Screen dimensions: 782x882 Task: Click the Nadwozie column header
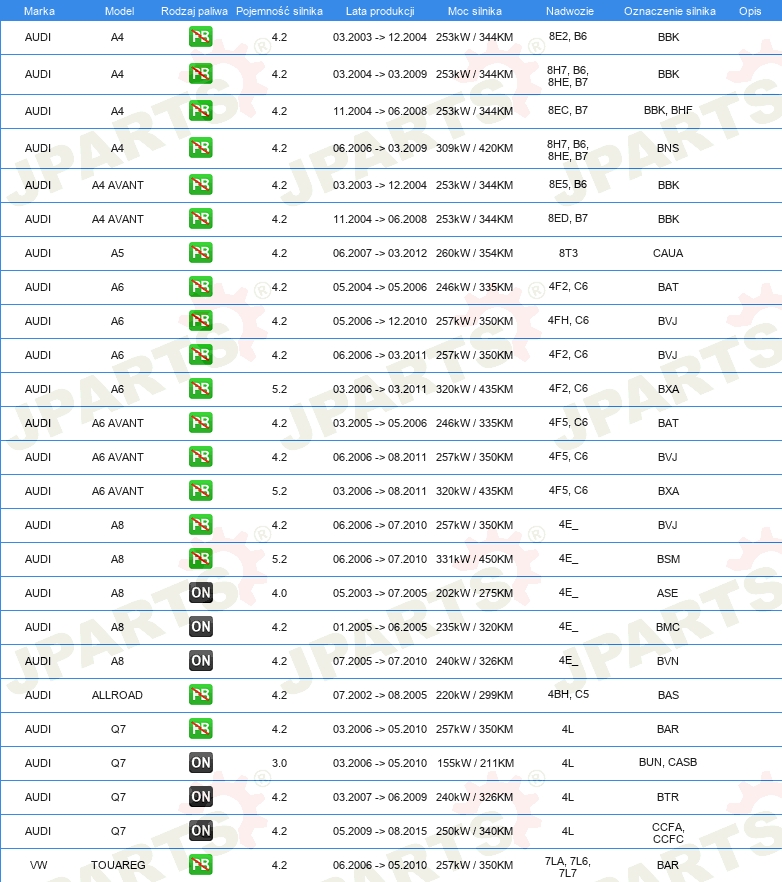click(x=569, y=11)
